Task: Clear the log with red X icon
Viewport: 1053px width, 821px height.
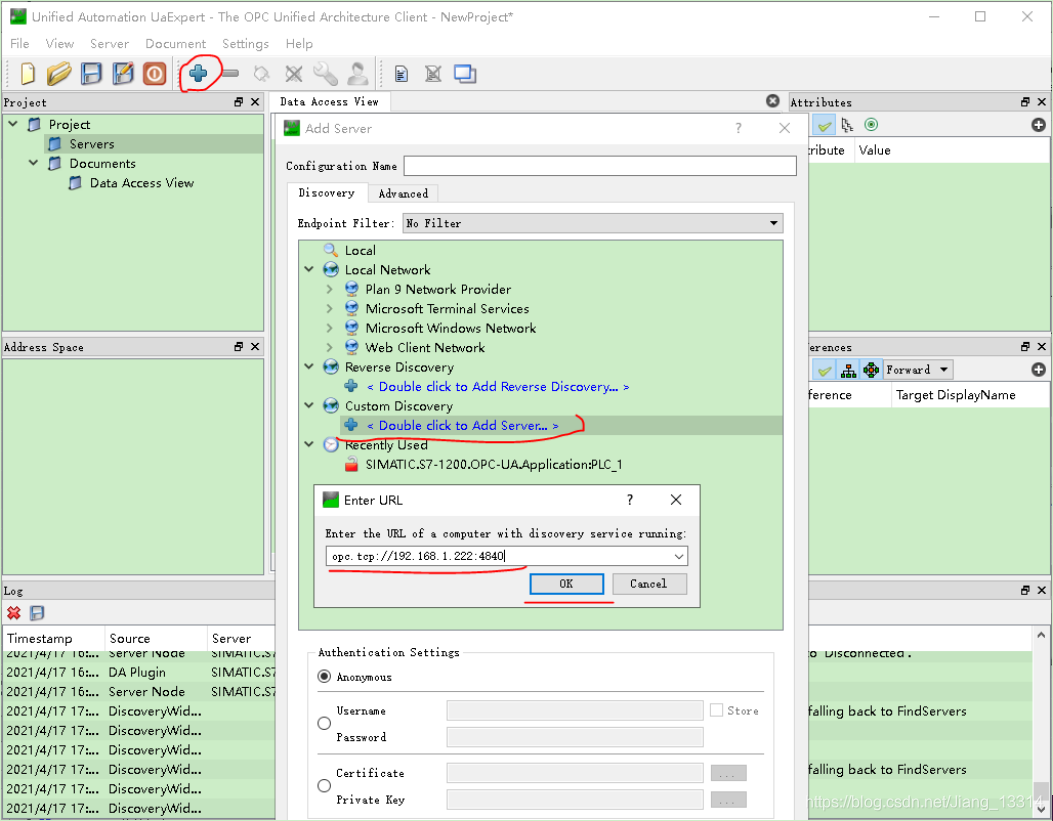Action: (13, 613)
